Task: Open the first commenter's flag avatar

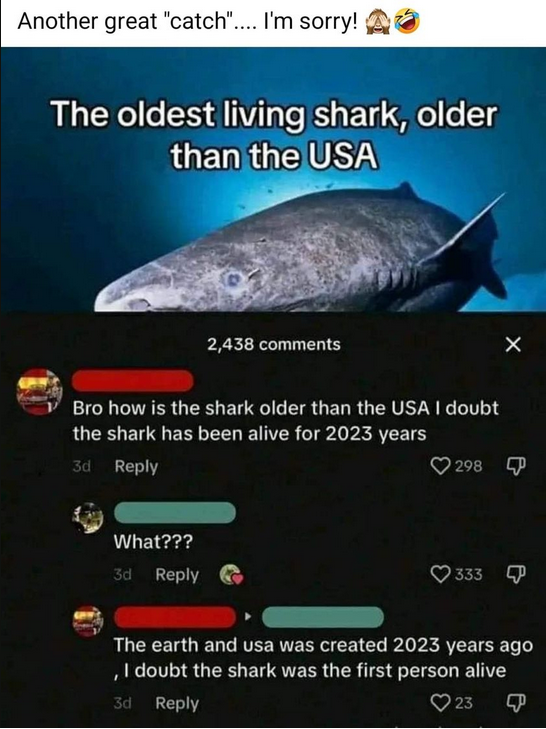Action: [40, 392]
